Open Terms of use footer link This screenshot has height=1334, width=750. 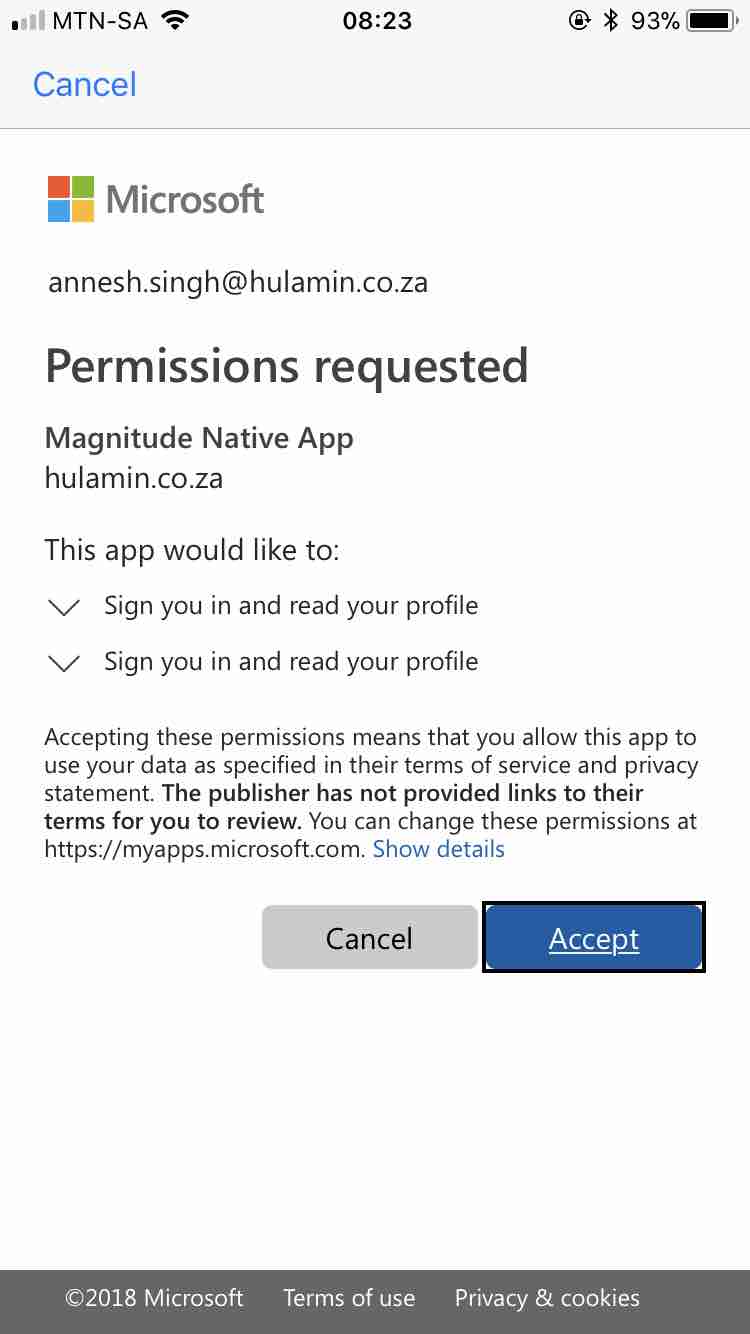(x=349, y=1298)
